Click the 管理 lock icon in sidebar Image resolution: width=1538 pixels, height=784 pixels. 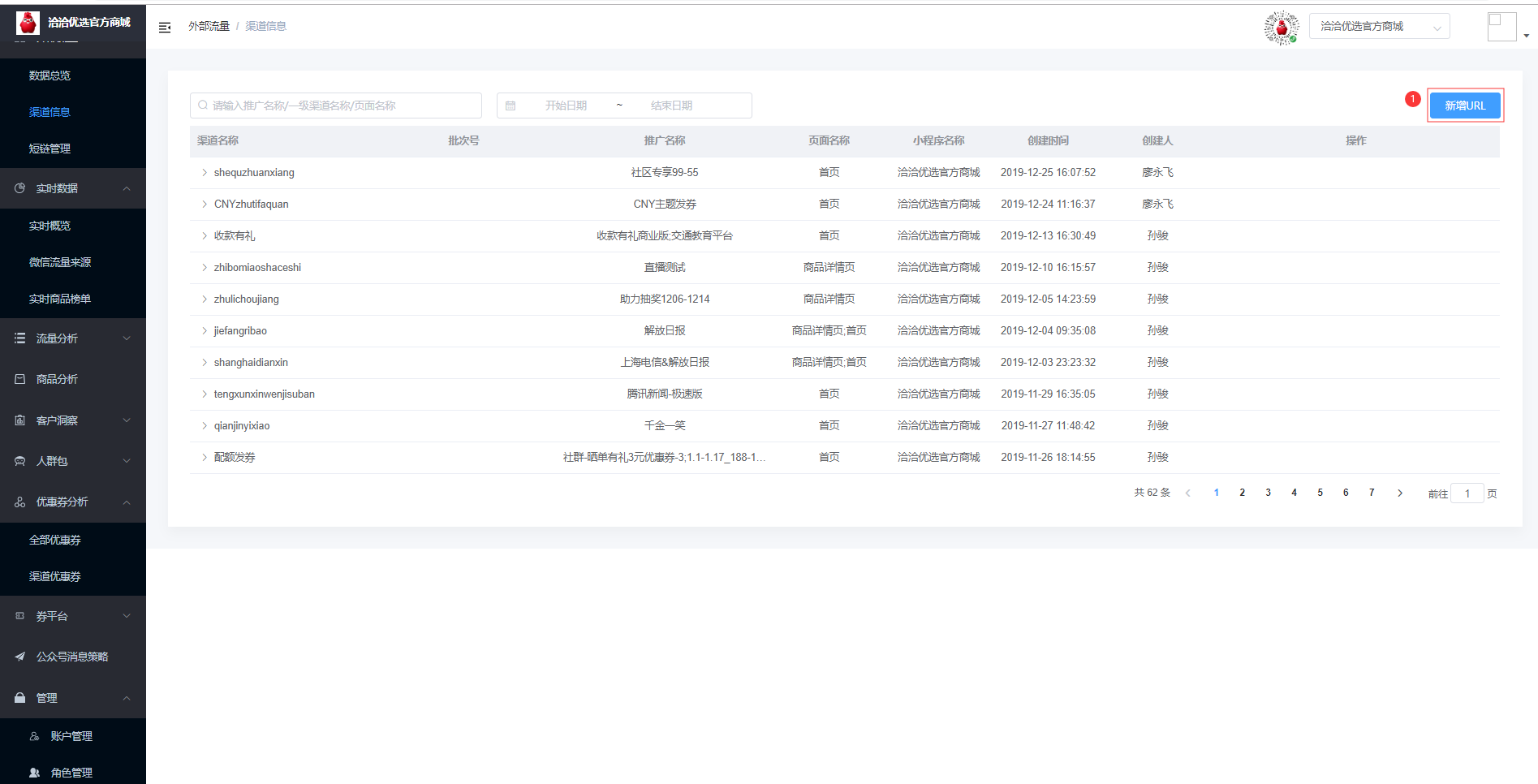coord(20,698)
